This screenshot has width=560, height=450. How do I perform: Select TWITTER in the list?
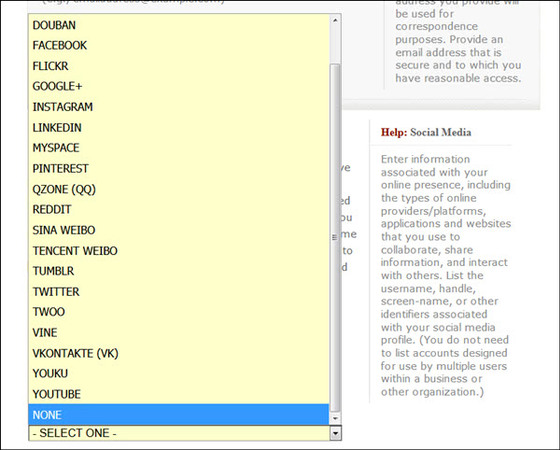pyautogui.click(x=179, y=292)
